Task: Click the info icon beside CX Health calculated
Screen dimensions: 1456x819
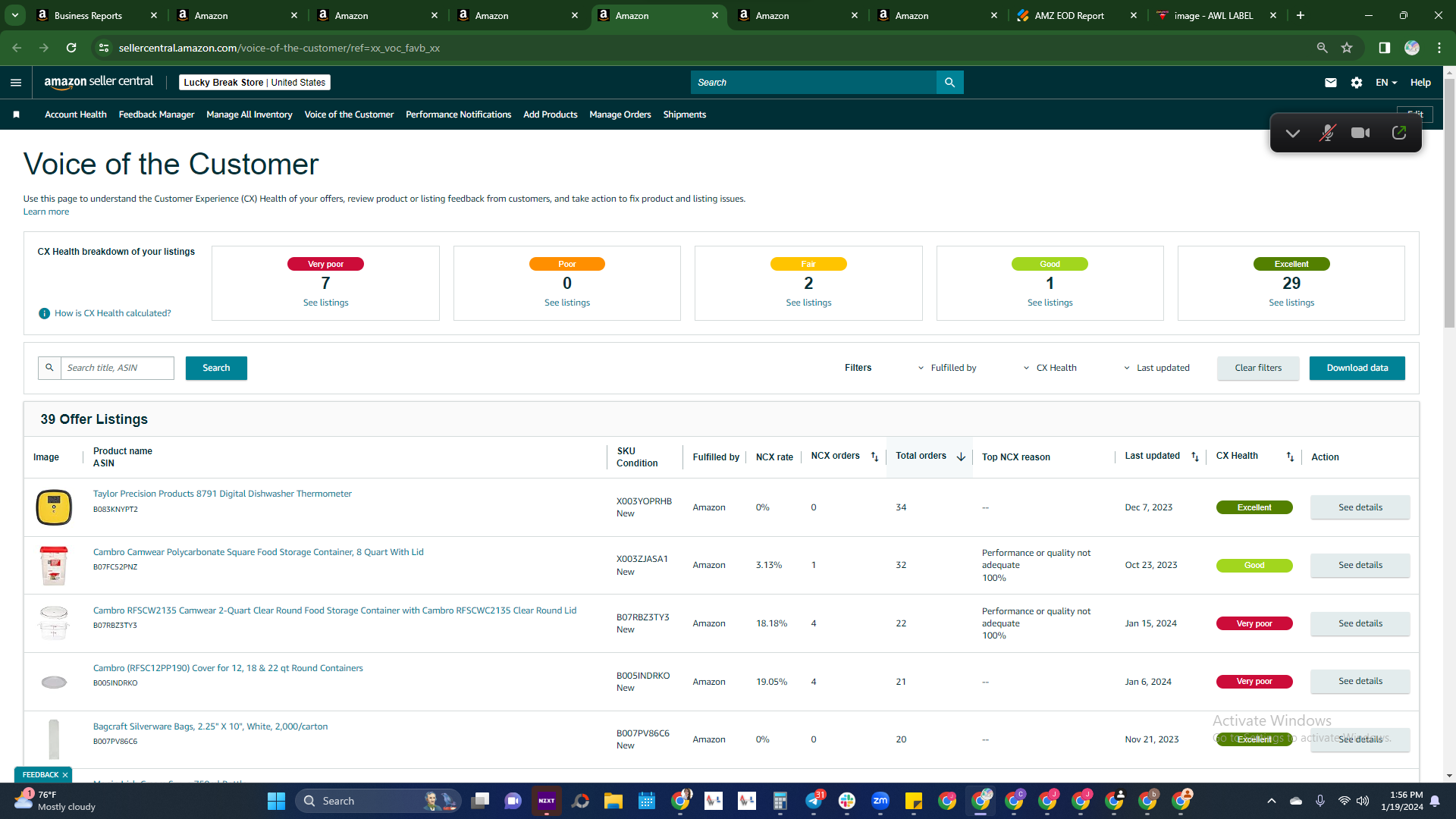Action: click(44, 313)
